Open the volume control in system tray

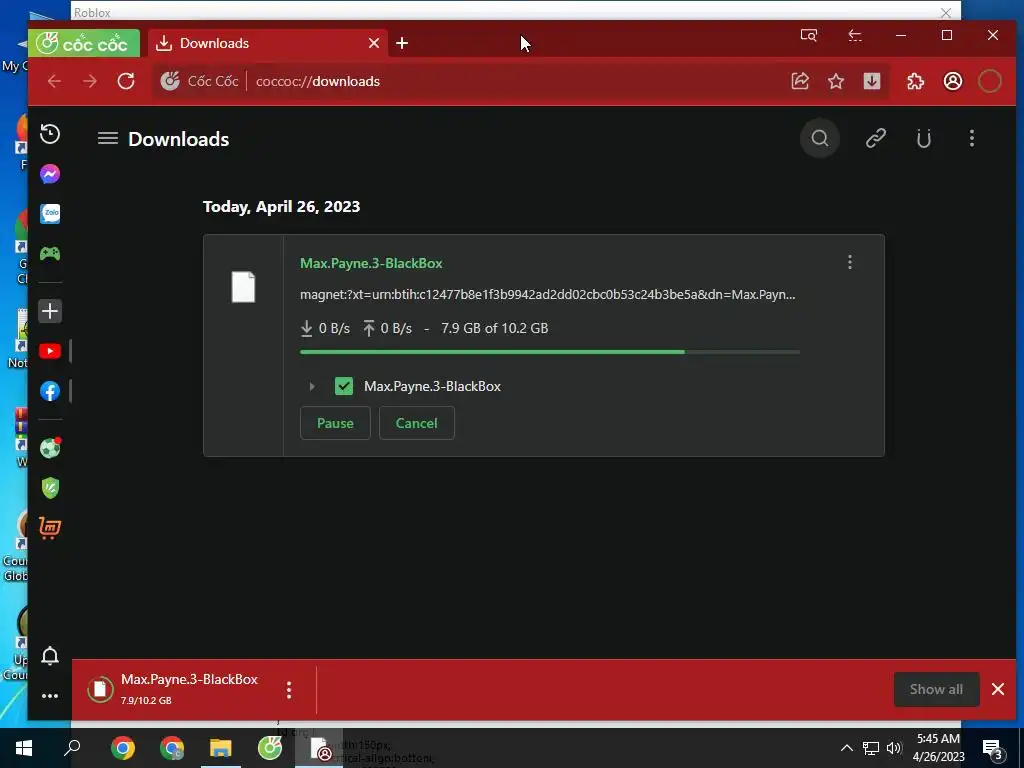[894, 748]
